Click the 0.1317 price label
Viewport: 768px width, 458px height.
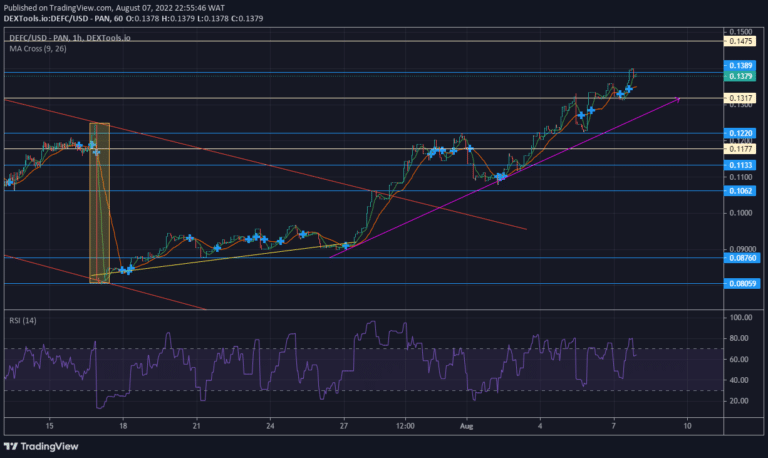click(740, 98)
